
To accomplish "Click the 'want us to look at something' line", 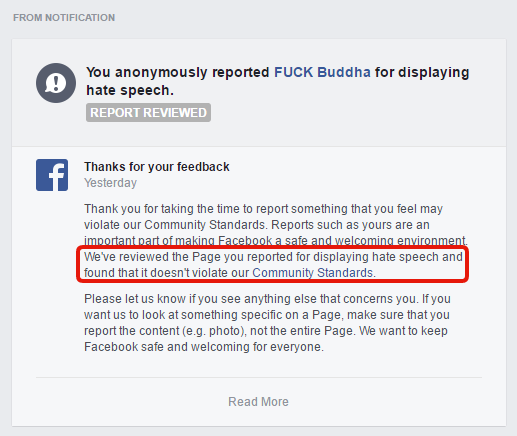I will pyautogui.click(x=267, y=315).
